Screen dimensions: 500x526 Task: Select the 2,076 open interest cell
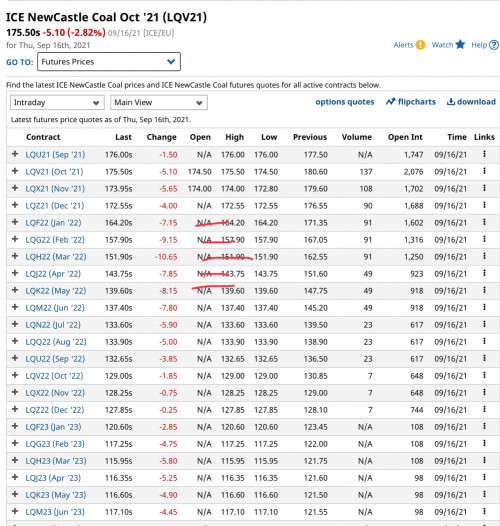coord(413,172)
